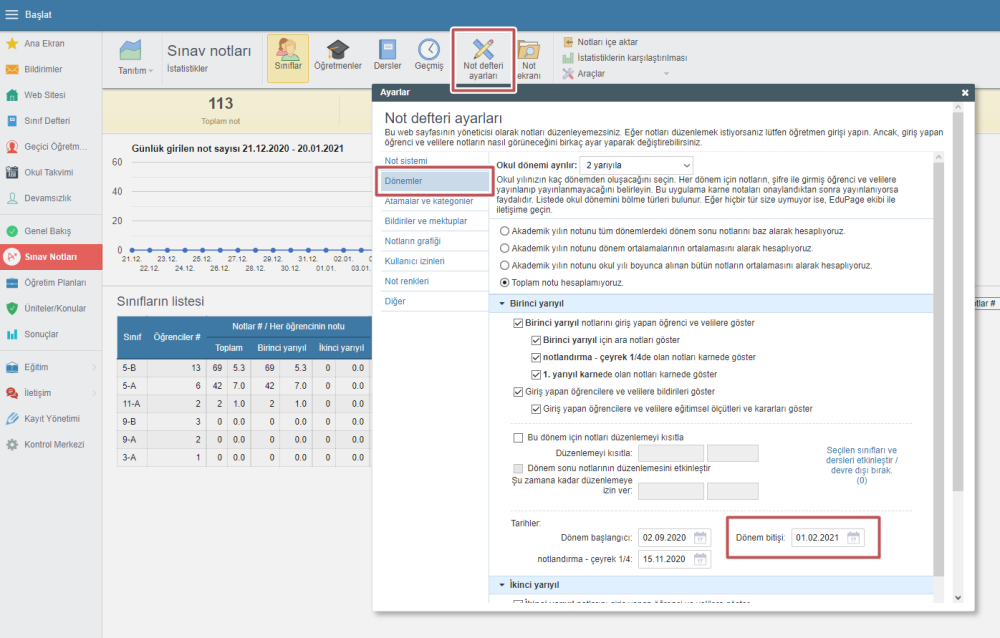Select radio 'tüm dönemlerdeki dönem sonu notlarını'
1000x638 pixels.
[x=504, y=231]
